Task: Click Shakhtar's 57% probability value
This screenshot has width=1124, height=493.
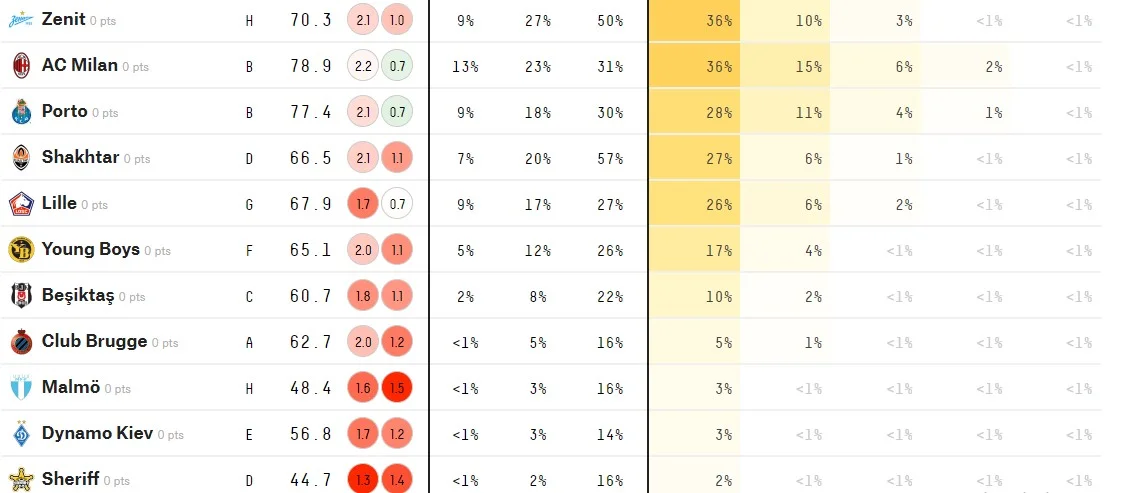Action: (609, 158)
